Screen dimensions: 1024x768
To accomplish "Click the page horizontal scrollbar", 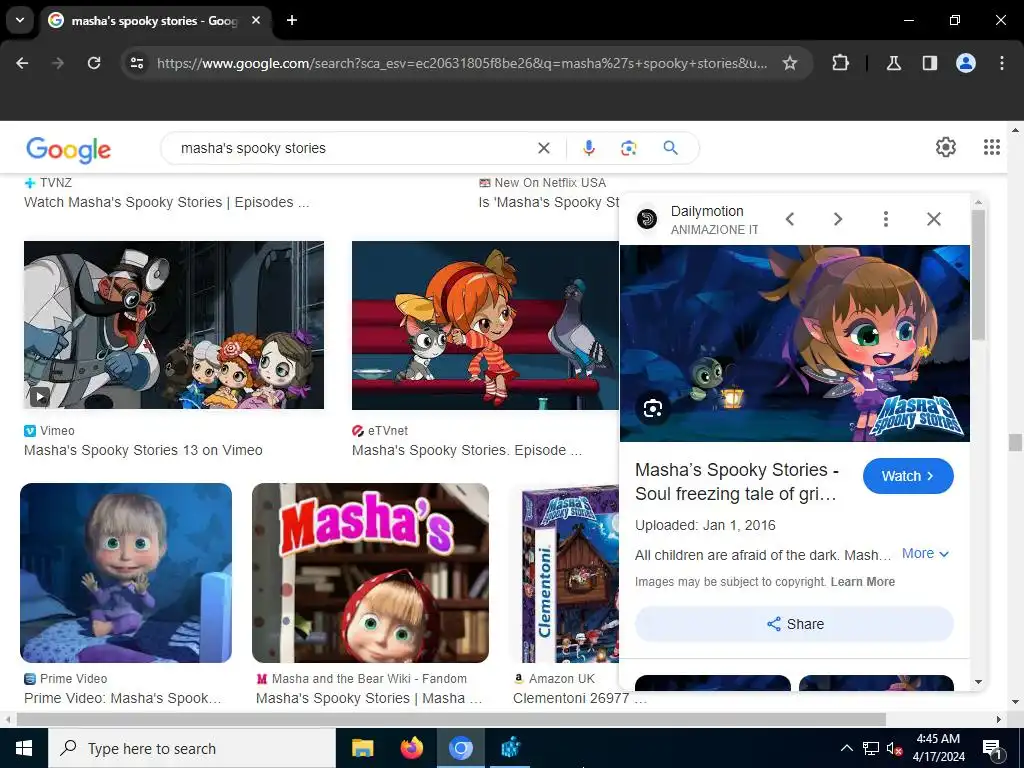I will point(451,719).
